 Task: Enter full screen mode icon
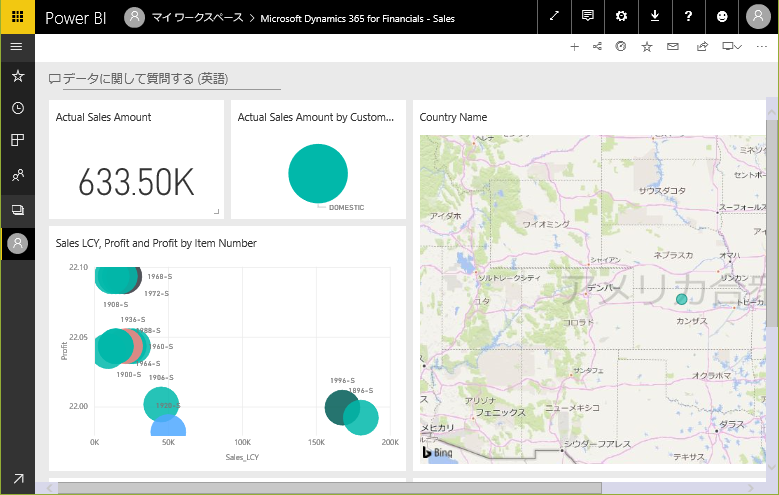point(554,16)
